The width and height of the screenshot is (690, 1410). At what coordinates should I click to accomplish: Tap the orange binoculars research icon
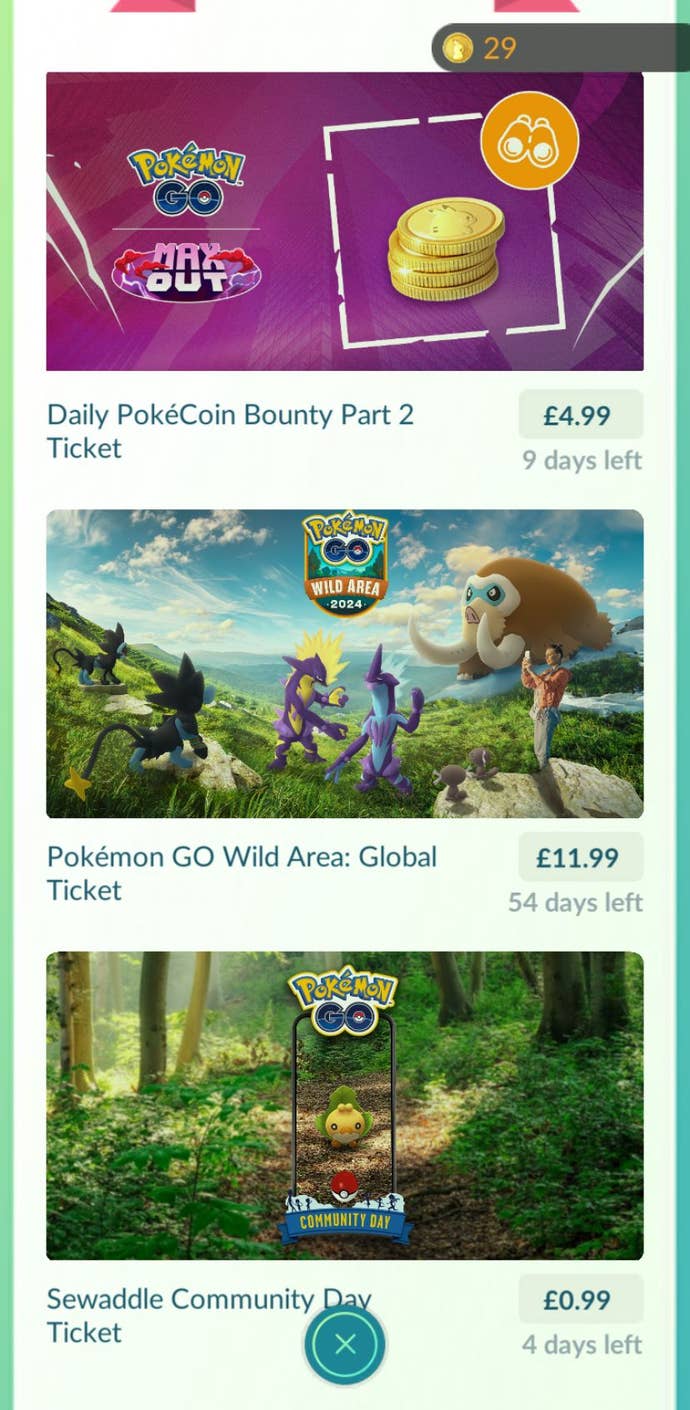point(529,140)
